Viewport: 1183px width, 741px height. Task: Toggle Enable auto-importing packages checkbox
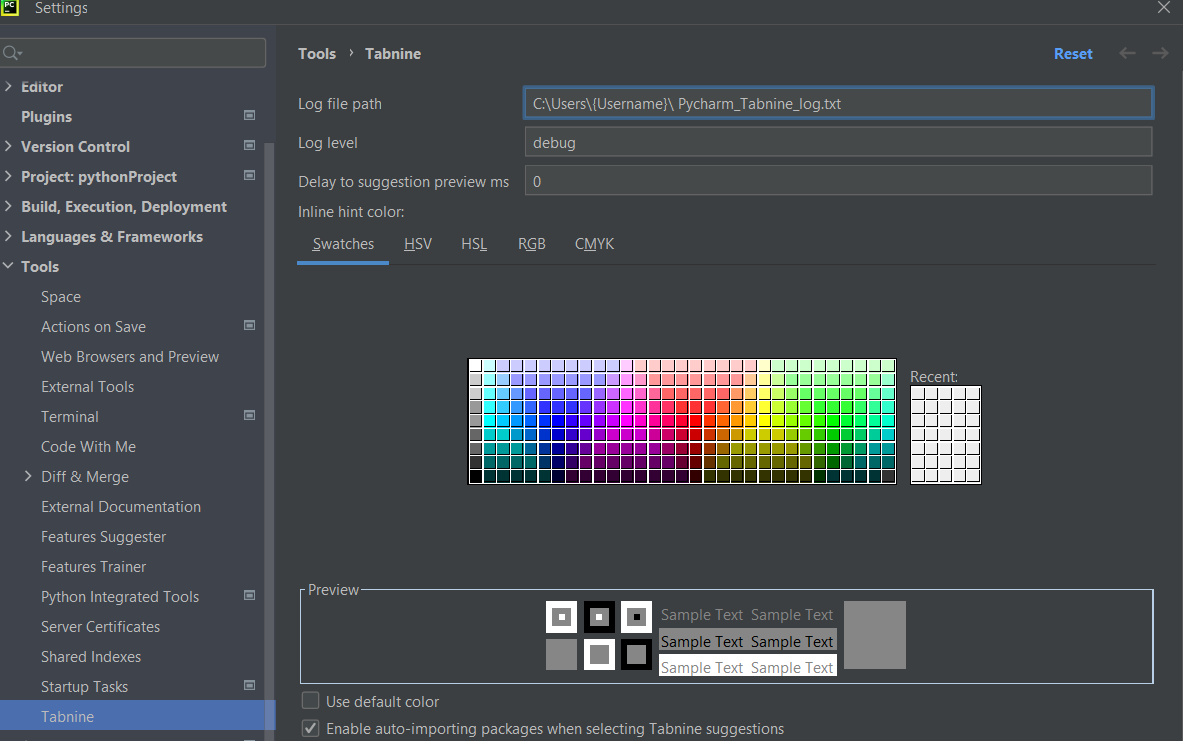tap(310, 728)
